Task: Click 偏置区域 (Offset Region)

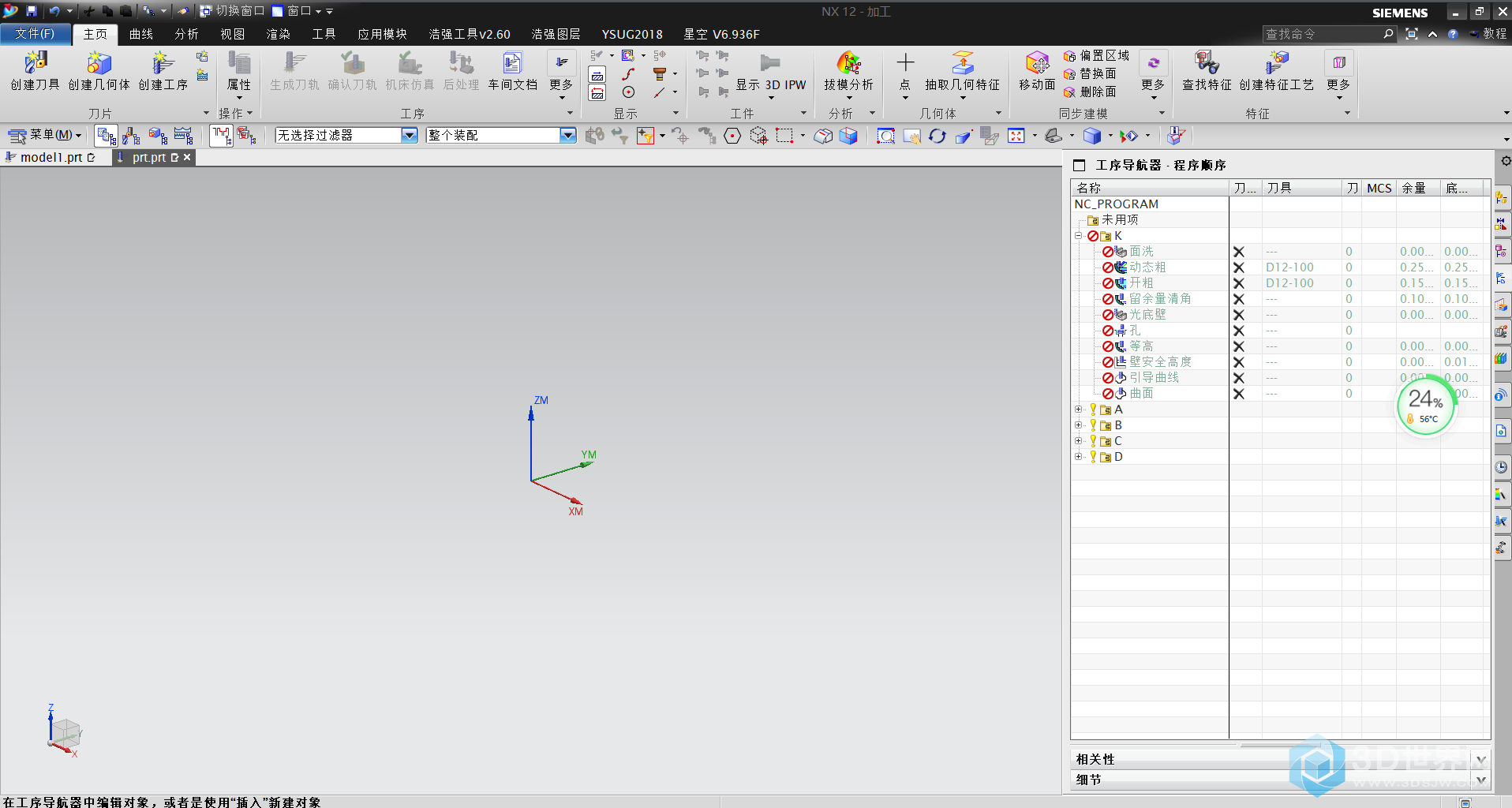Action: [1096, 55]
